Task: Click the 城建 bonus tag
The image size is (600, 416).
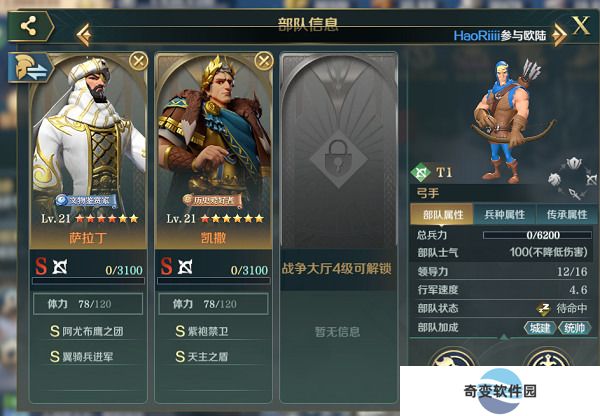Action: 540,328
